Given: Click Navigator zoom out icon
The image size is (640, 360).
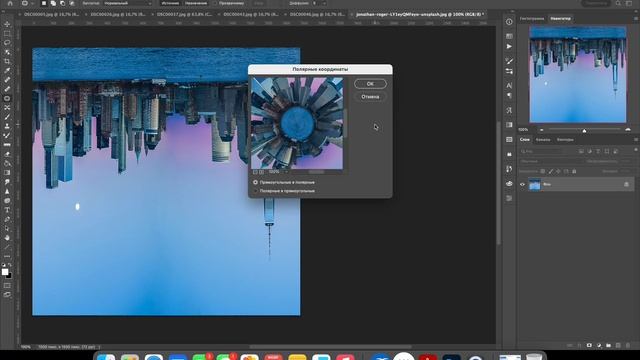Looking at the screenshot, I should click(541, 130).
